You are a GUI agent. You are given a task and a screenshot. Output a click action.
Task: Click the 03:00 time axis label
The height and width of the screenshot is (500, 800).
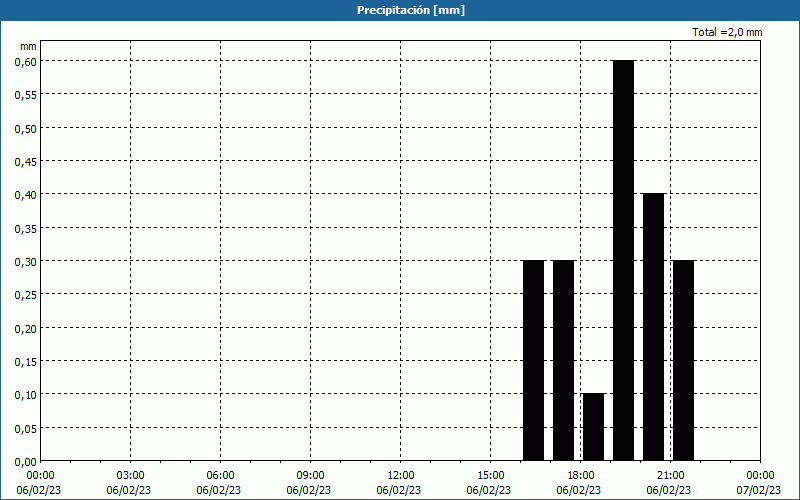[131, 476]
